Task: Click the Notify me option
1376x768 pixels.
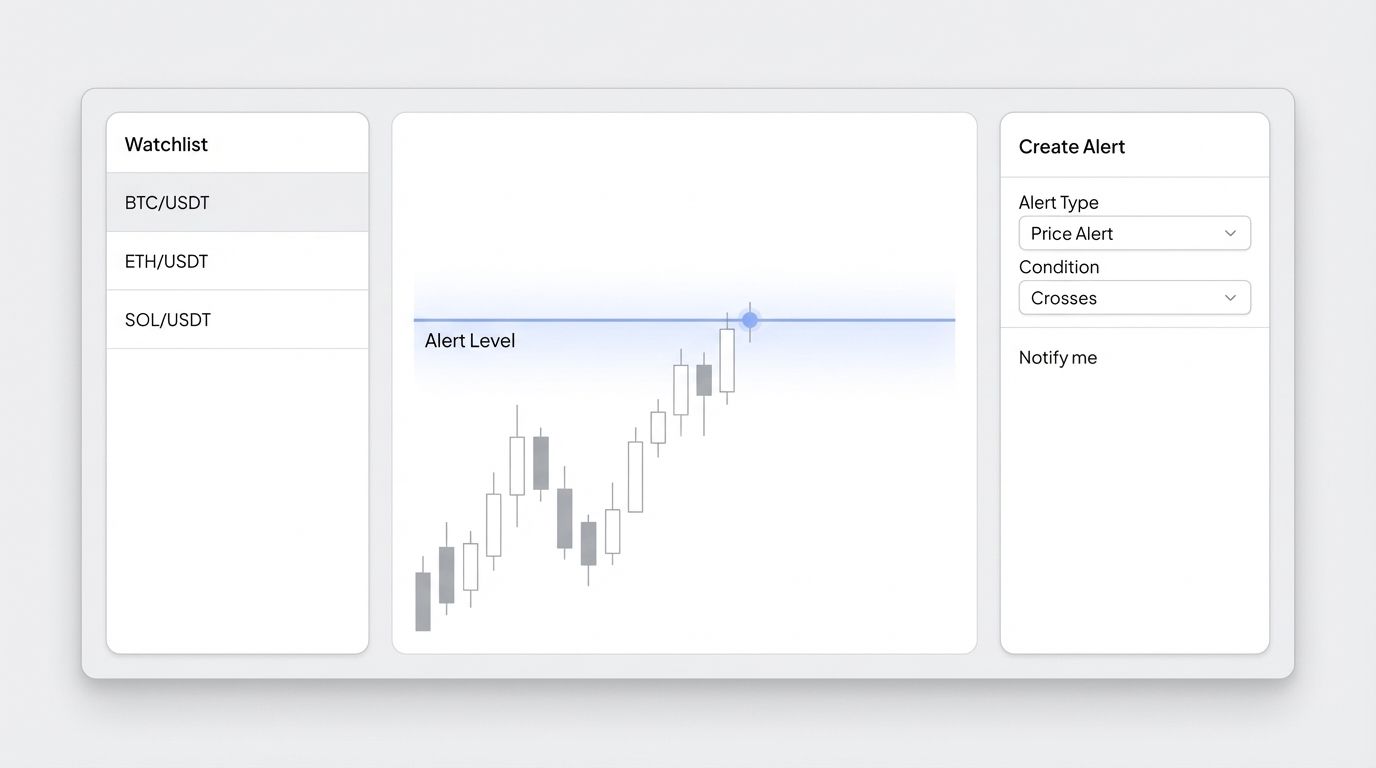Action: (1057, 357)
